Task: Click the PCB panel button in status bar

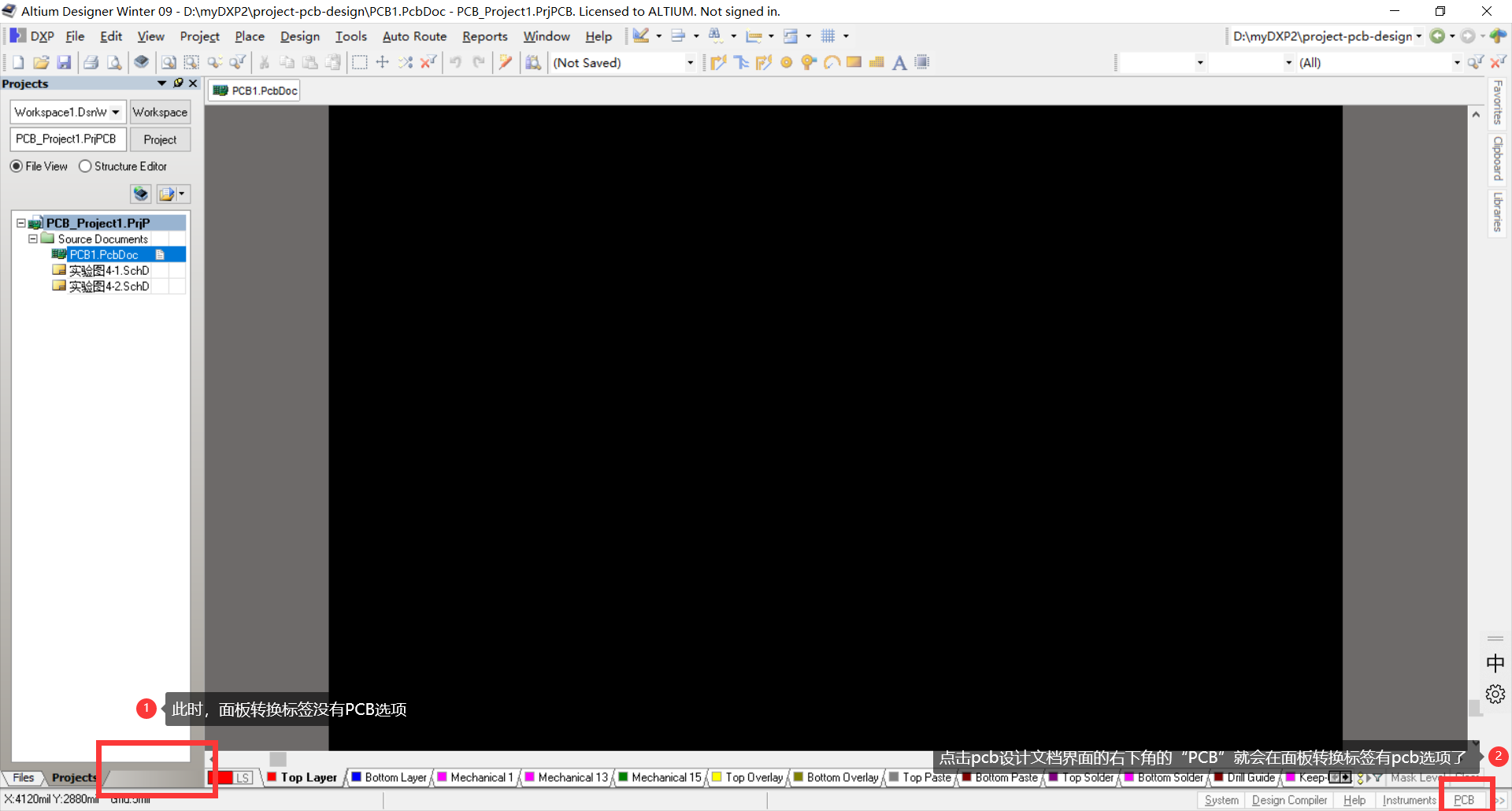Action: tap(1464, 800)
